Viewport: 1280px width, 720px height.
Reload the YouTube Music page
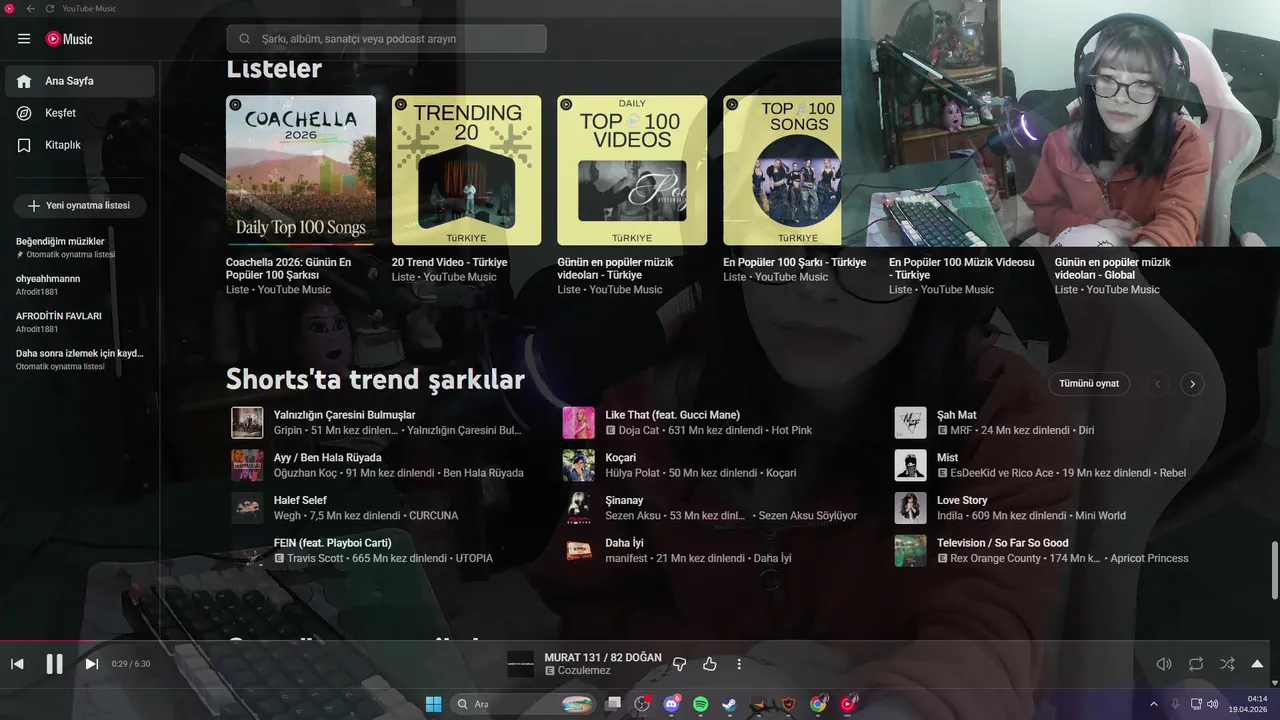coord(50,8)
